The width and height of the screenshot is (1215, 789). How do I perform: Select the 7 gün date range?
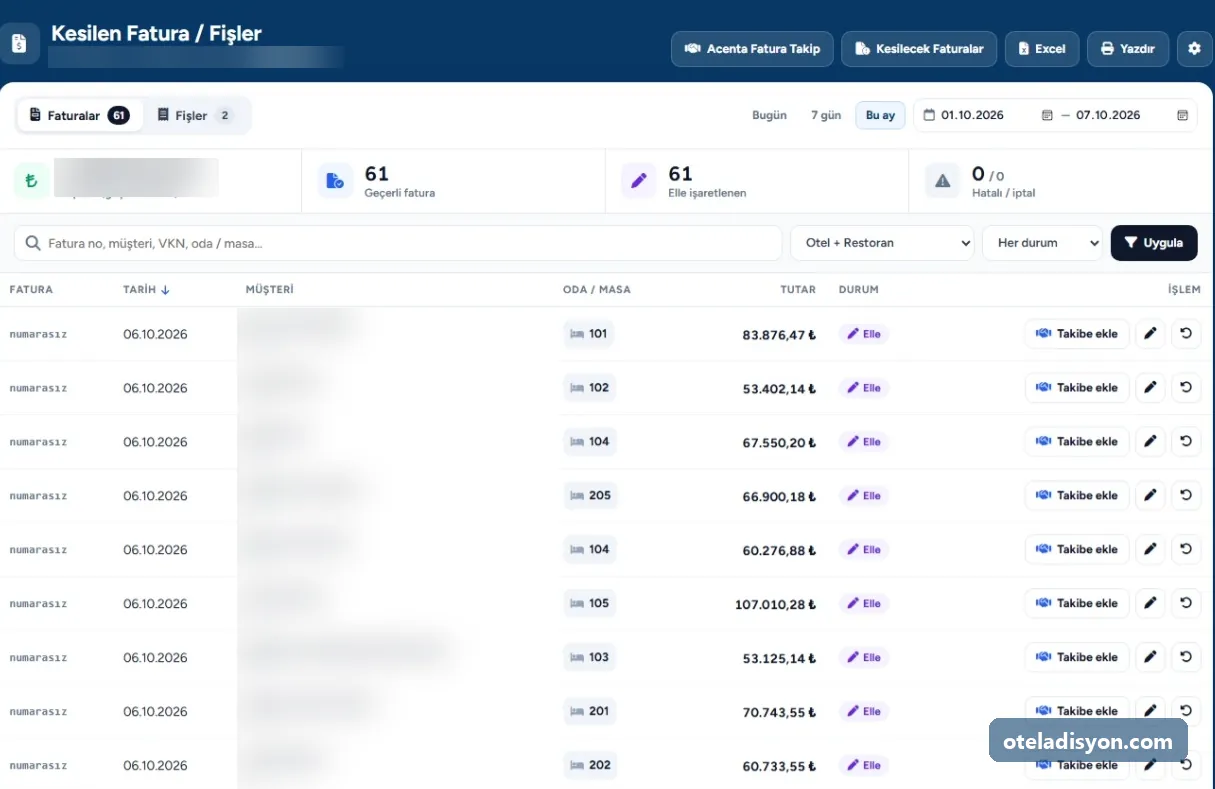[x=826, y=116]
